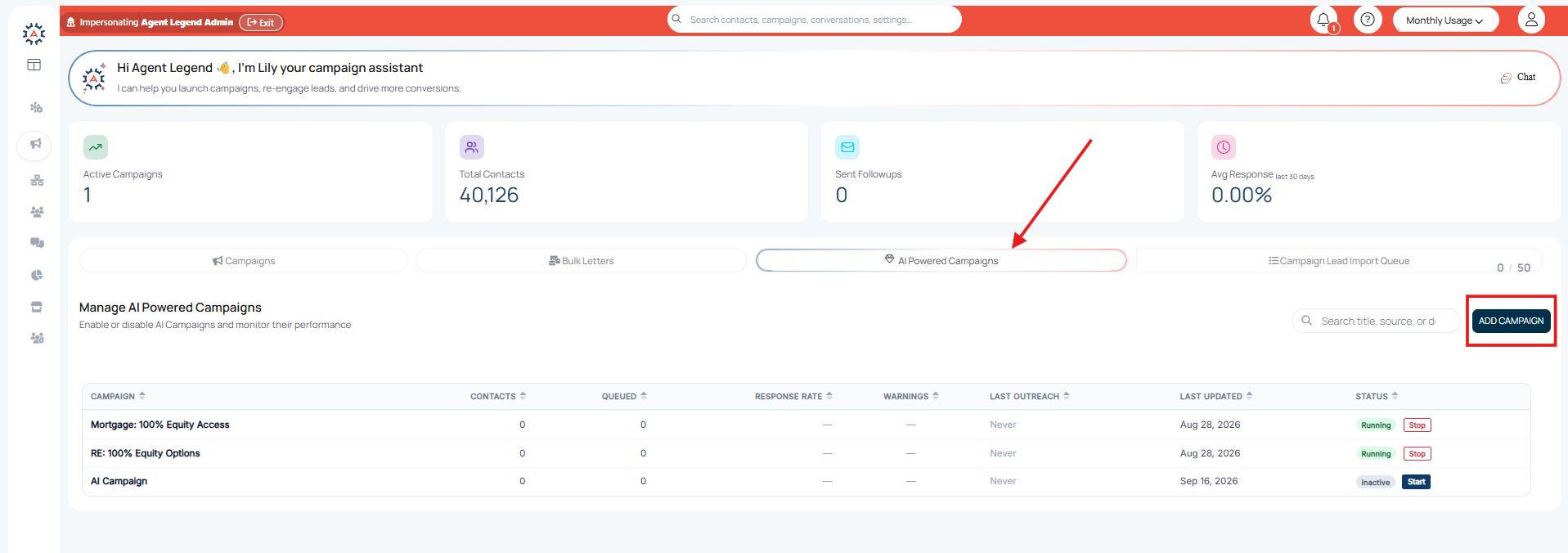Open the notifications bell icon

tap(1323, 20)
